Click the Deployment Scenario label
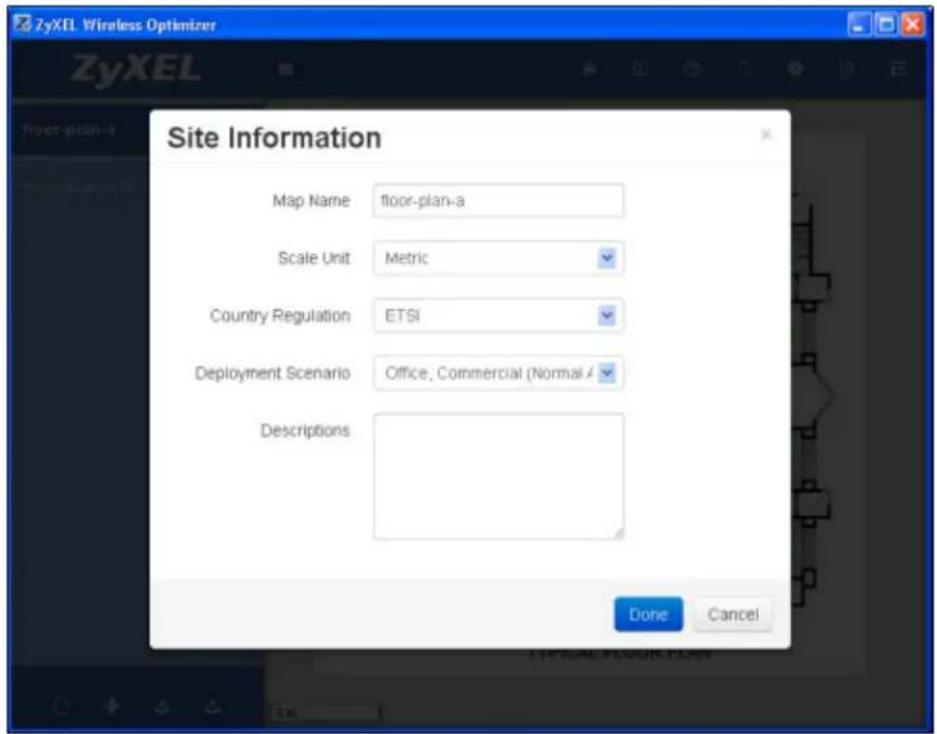Image resolution: width=937 pixels, height=734 pixels. [272, 373]
